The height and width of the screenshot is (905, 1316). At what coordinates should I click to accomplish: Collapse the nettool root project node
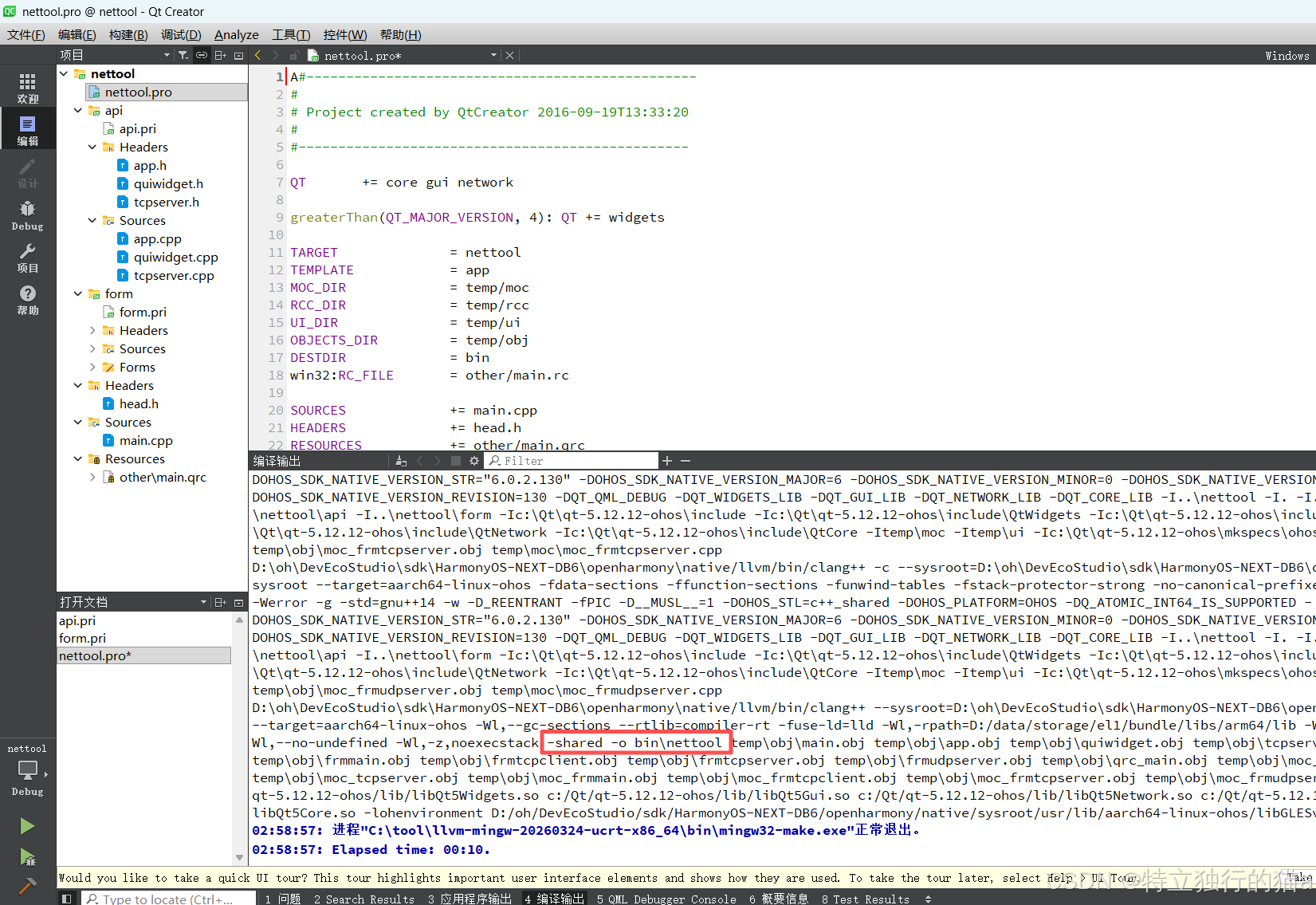tap(64, 73)
